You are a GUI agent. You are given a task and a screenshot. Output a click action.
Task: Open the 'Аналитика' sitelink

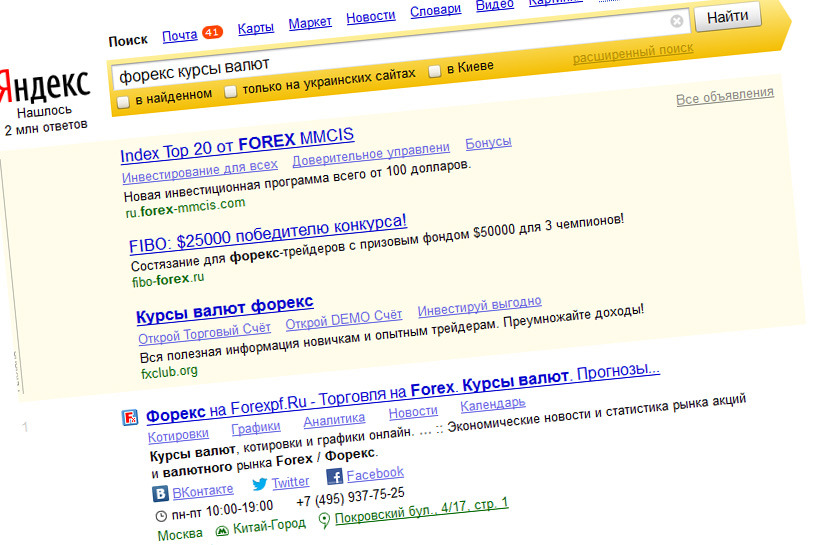(x=334, y=420)
